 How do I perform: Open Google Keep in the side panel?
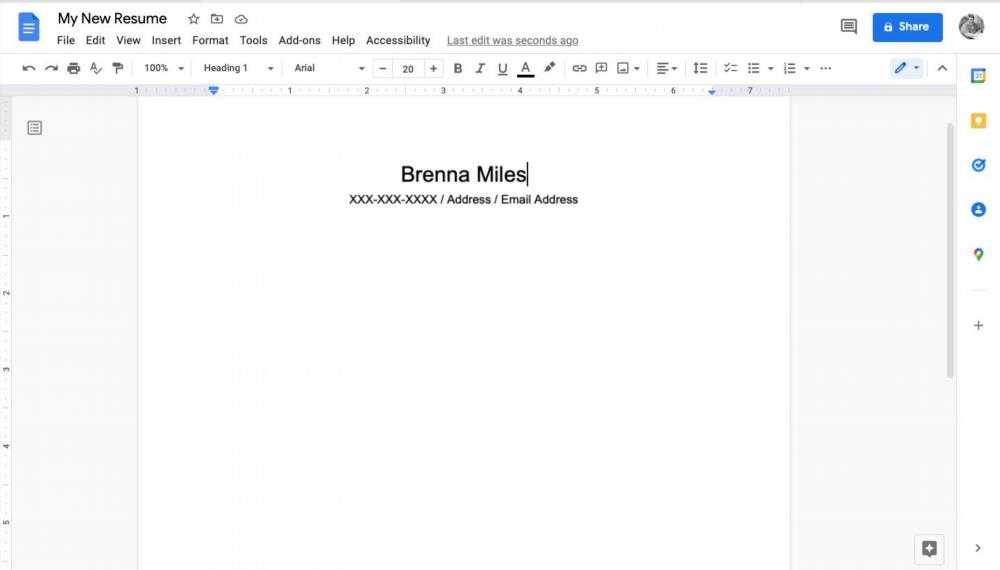978,121
